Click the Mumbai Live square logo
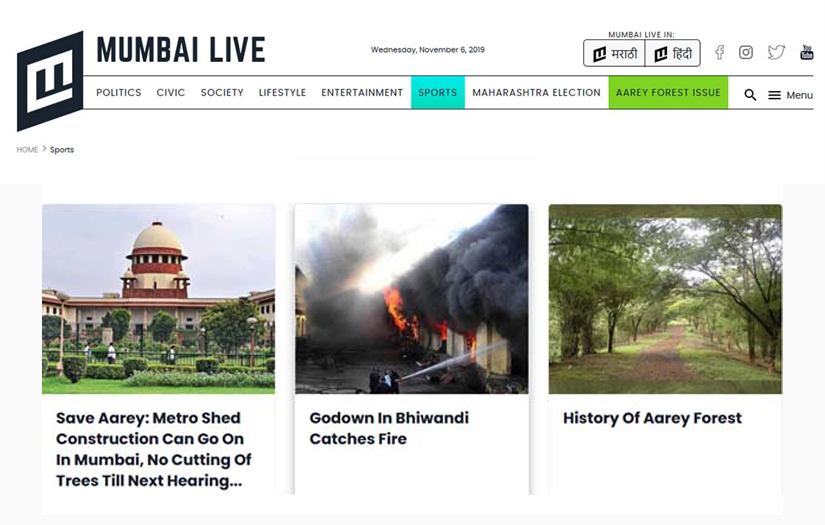Image resolution: width=825 pixels, height=525 pixels. click(50, 81)
